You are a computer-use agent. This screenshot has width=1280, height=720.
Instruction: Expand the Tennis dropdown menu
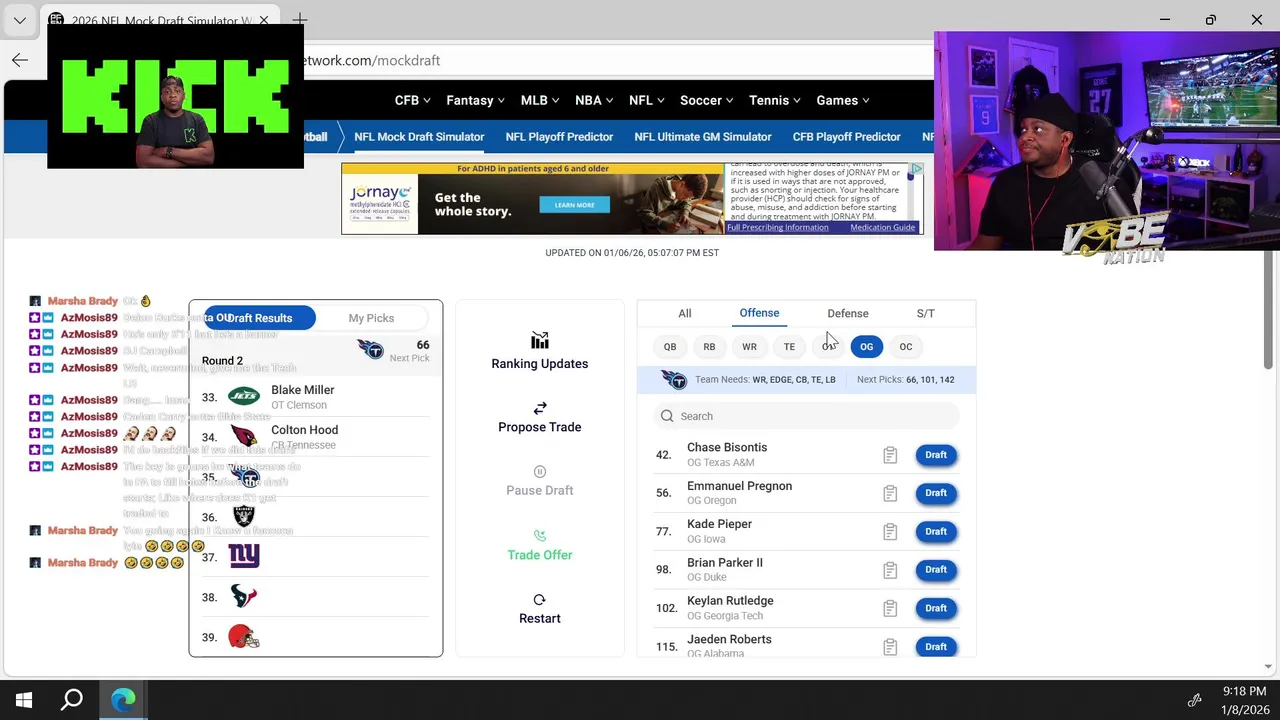click(x=775, y=100)
